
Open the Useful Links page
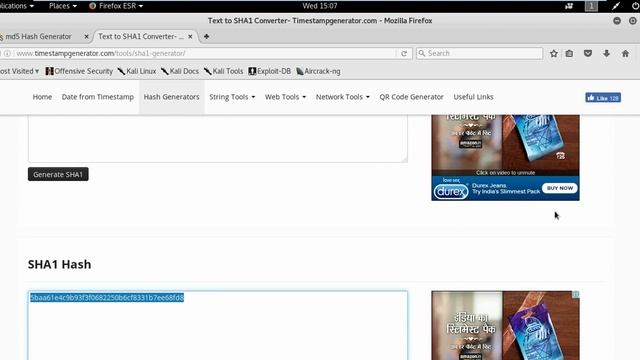[473, 97]
